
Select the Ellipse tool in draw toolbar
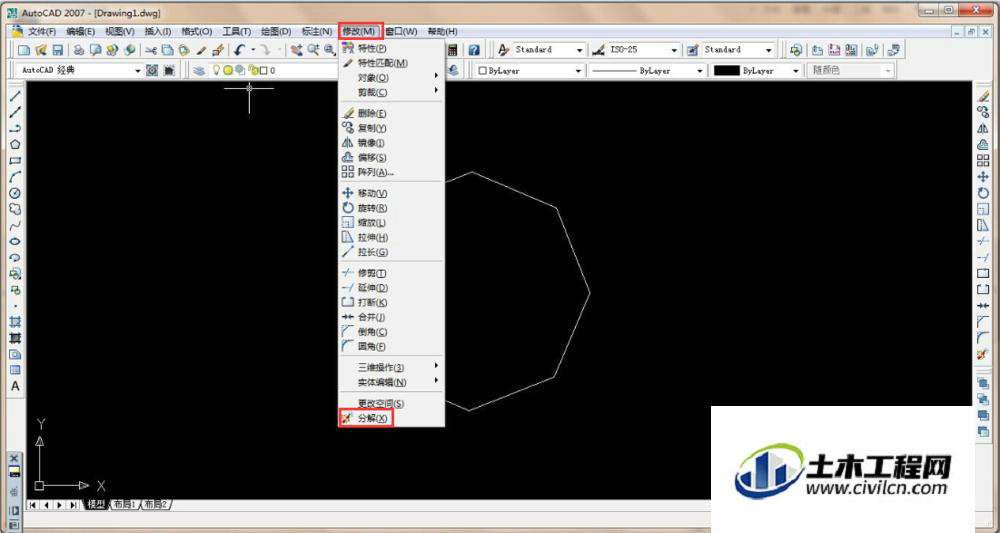click(15, 242)
